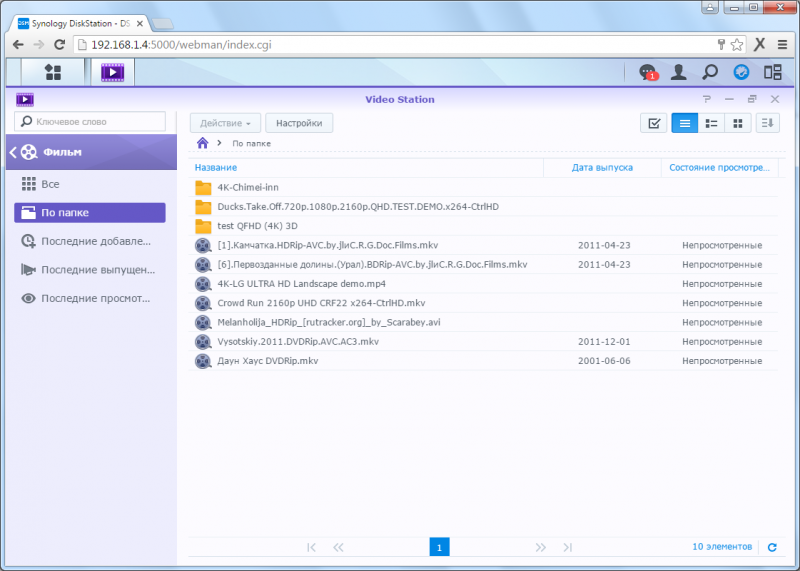Open the Ducks.Take.Off folder icon

coord(203,207)
